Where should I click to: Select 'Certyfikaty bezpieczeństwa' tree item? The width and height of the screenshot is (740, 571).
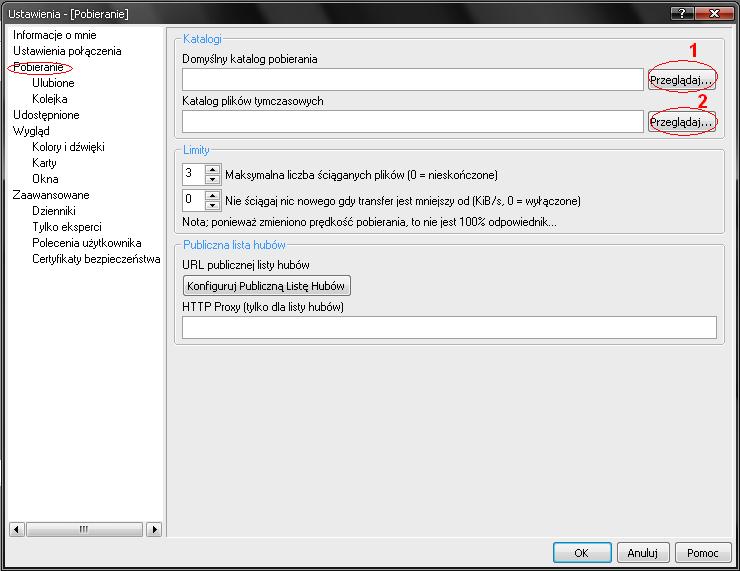[96, 259]
